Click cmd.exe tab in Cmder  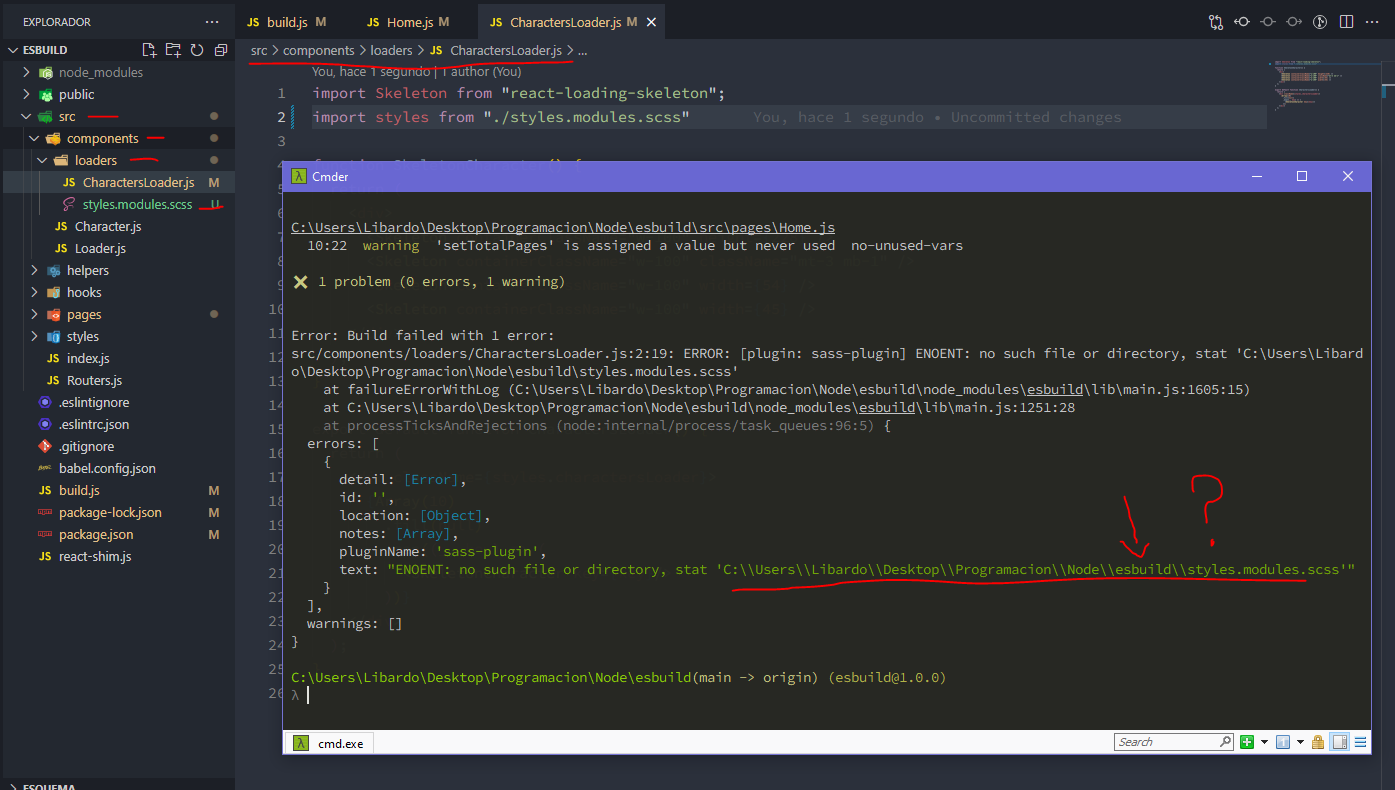(x=332, y=743)
